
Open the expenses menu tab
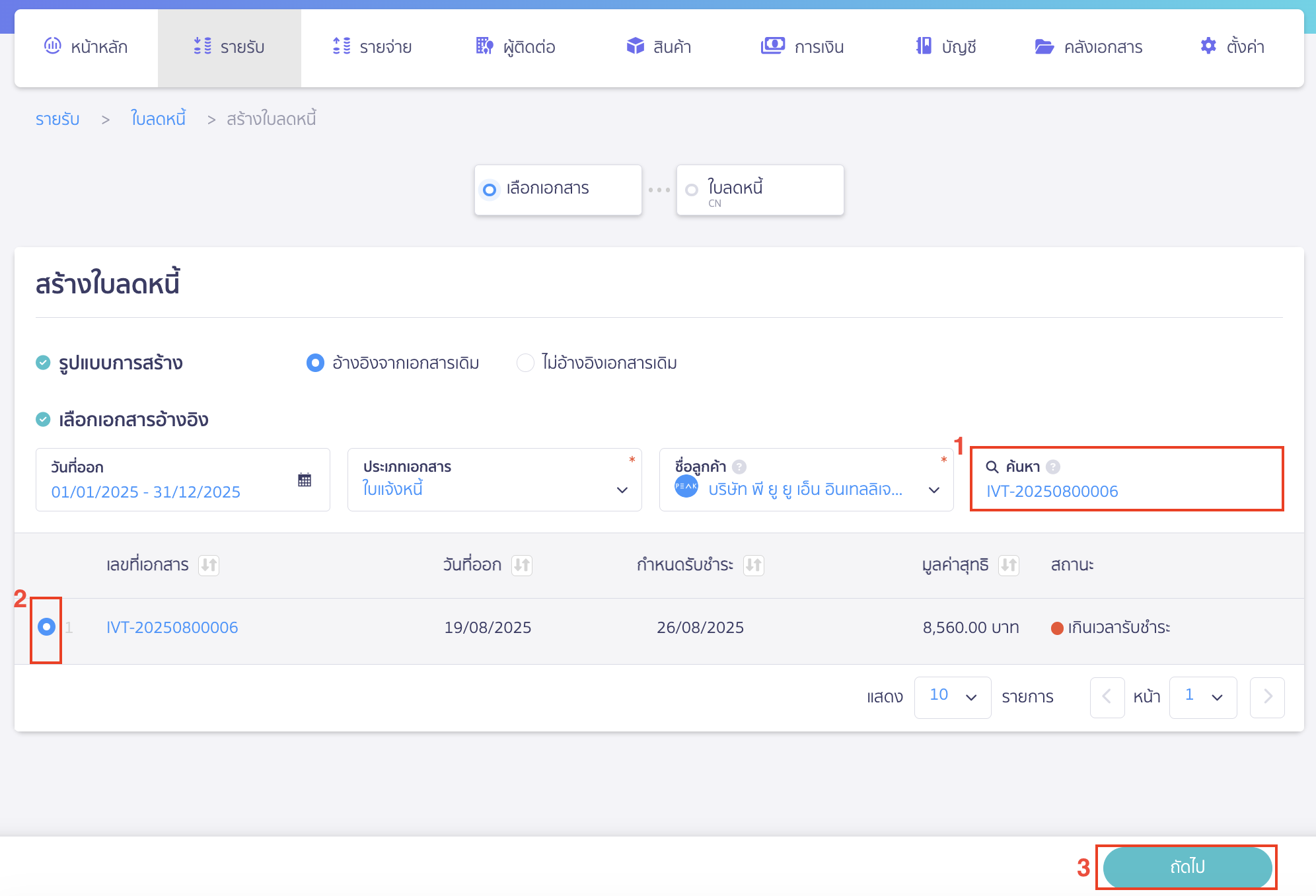(x=372, y=47)
